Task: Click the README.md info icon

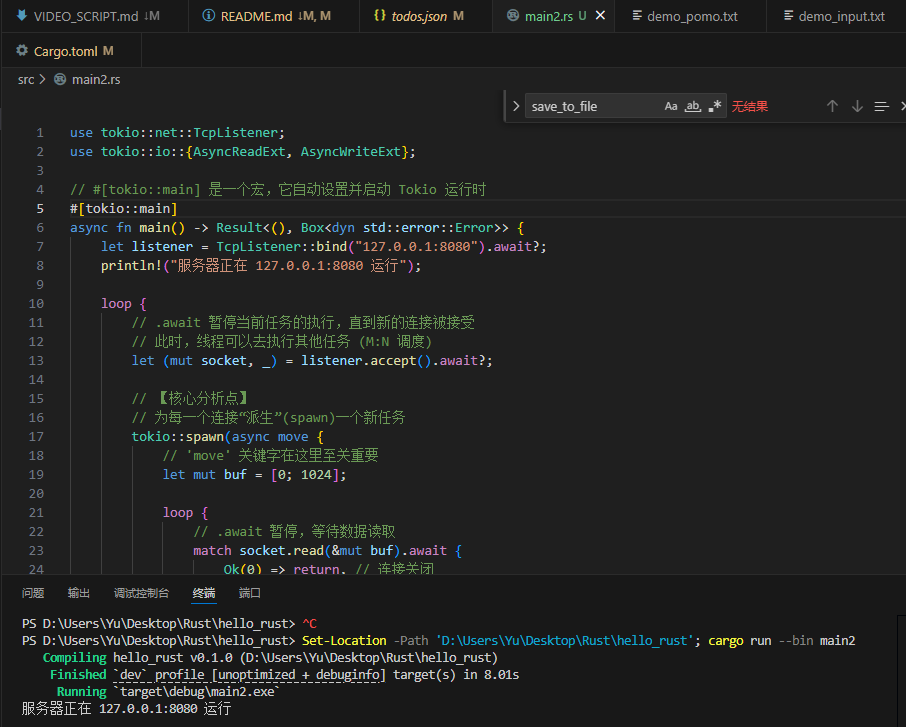Action: pyautogui.click(x=208, y=16)
